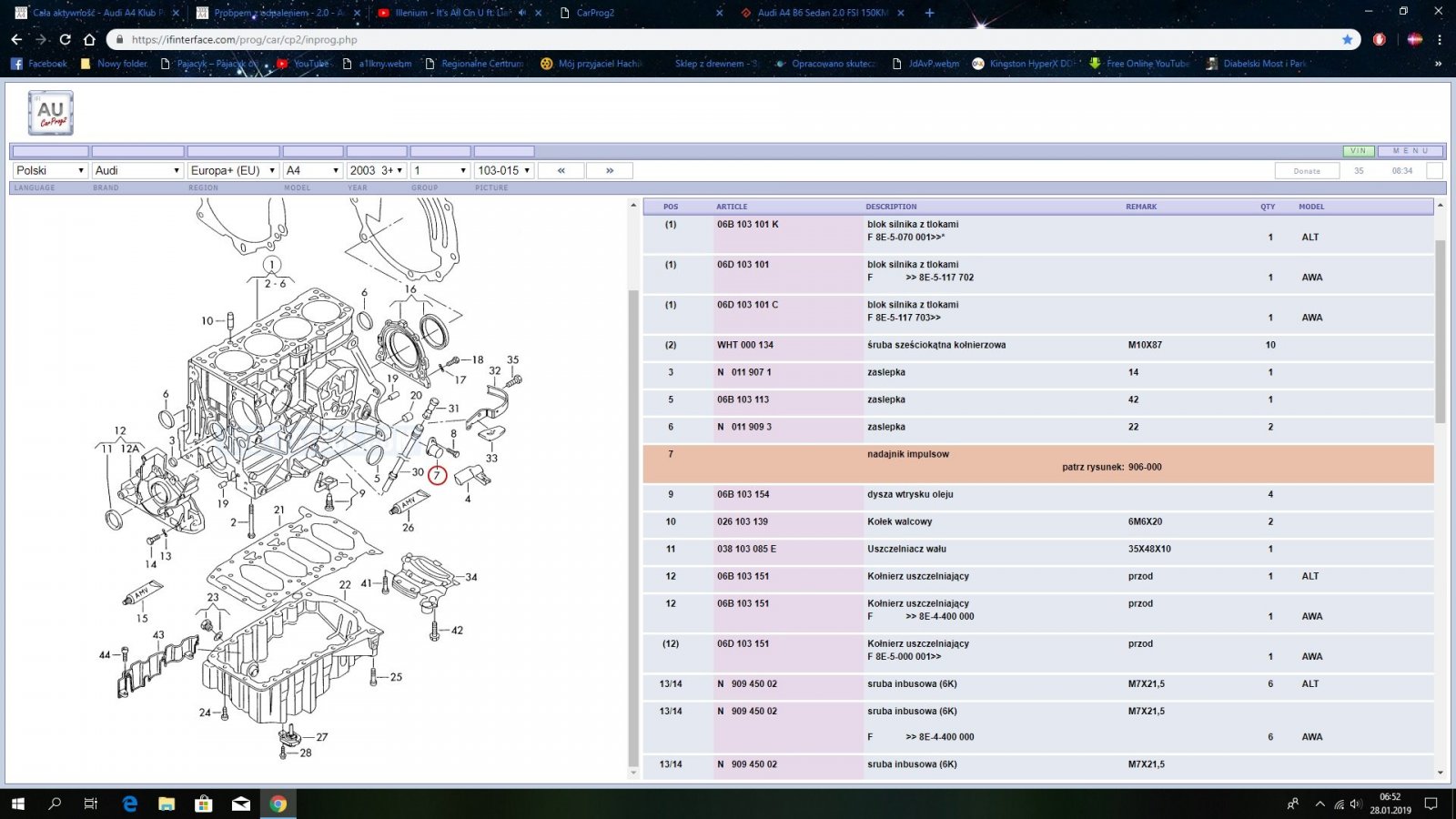The height and width of the screenshot is (819, 1456).
Task: Click the green VIN button
Action: (x=1359, y=151)
